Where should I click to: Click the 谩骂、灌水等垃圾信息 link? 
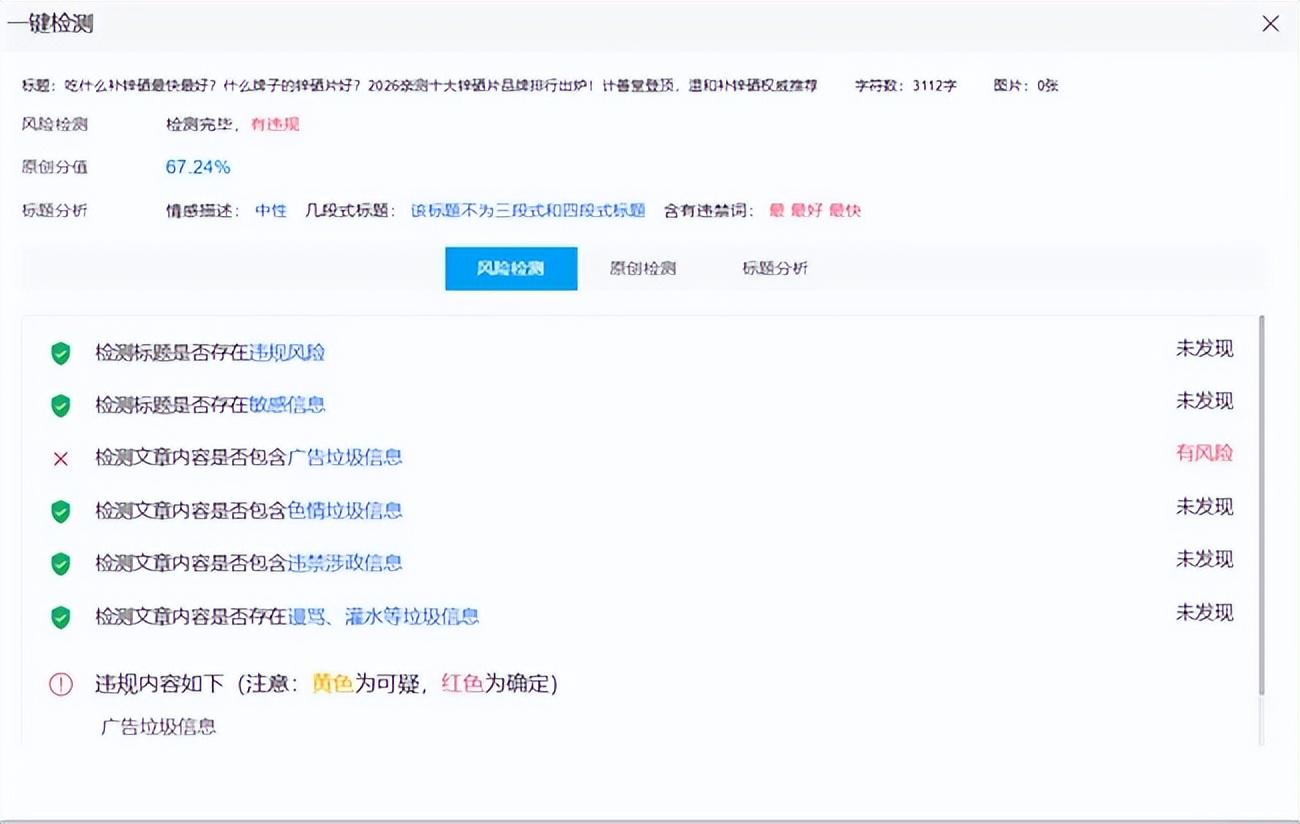383,616
